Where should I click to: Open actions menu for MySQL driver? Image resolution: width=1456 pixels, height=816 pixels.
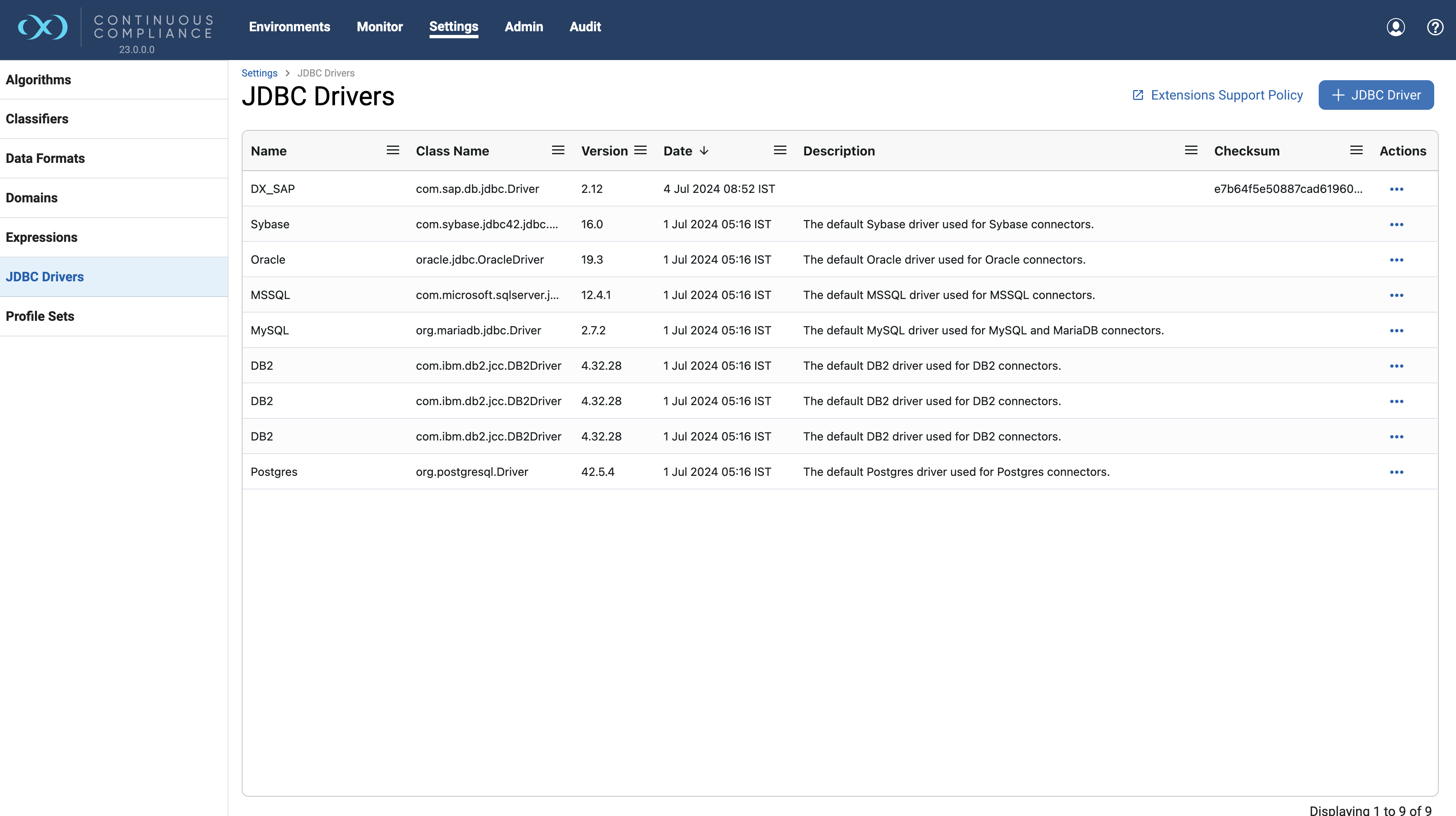click(1397, 330)
